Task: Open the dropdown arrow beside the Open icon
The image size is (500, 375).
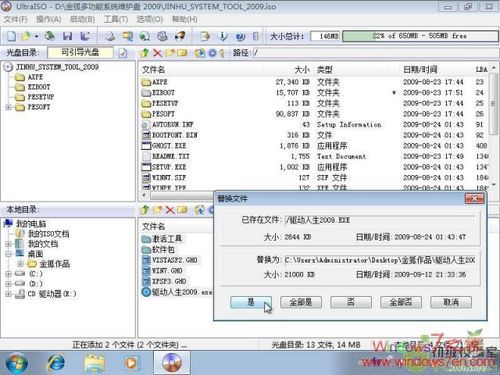Action: point(36,36)
